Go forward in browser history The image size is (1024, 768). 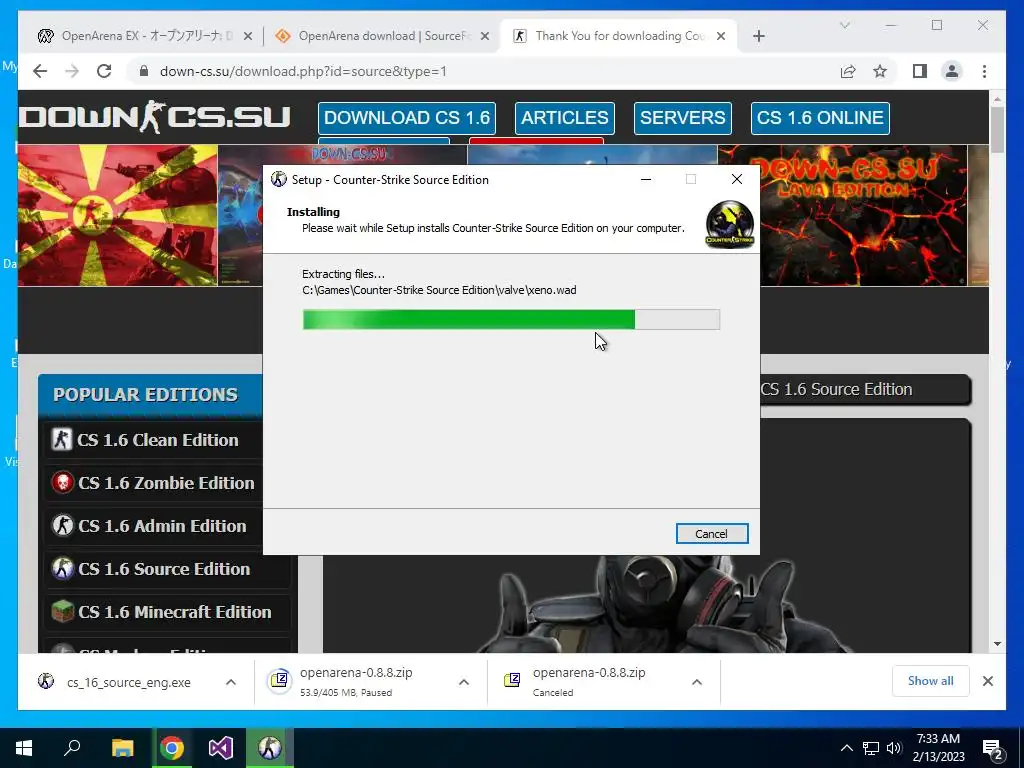tap(72, 71)
